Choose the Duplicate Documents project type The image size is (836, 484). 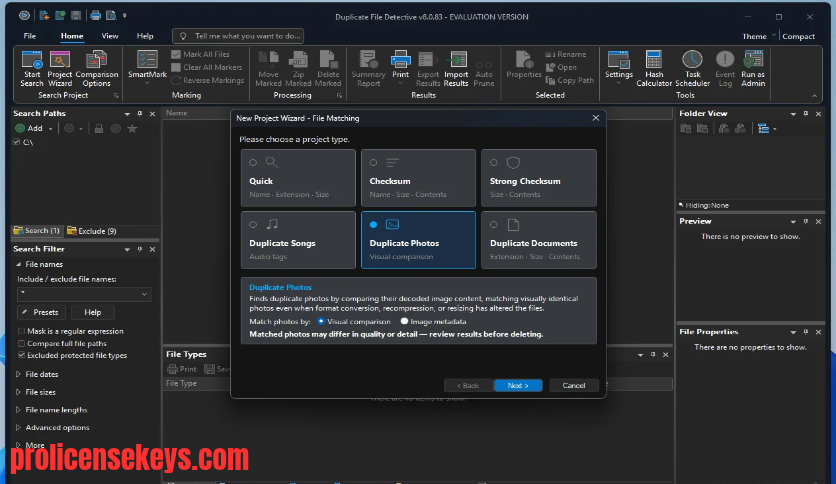(538, 240)
